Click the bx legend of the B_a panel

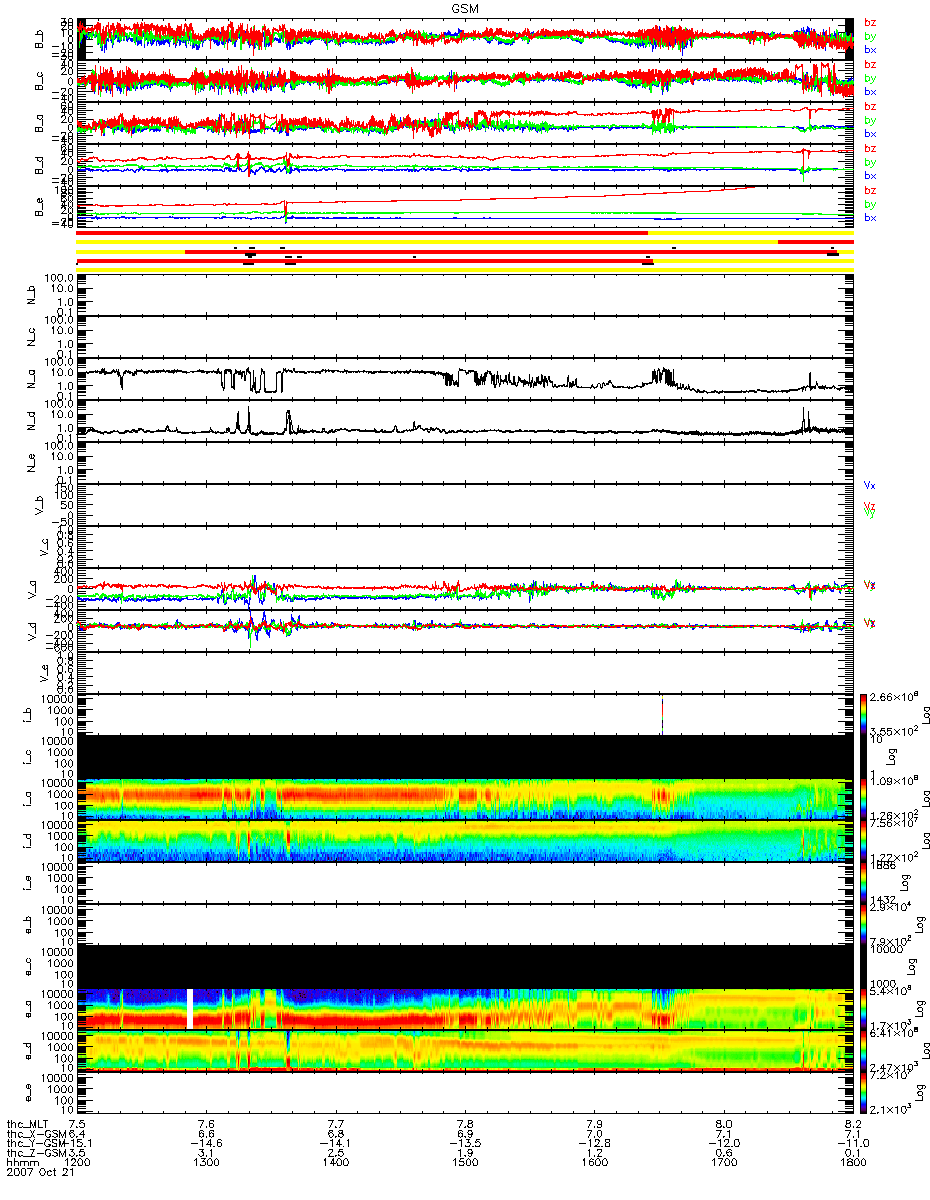tap(870, 133)
